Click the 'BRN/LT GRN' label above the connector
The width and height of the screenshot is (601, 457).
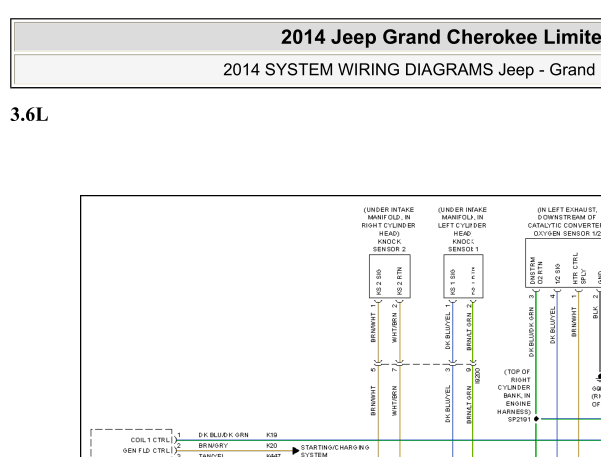[x=469, y=331]
